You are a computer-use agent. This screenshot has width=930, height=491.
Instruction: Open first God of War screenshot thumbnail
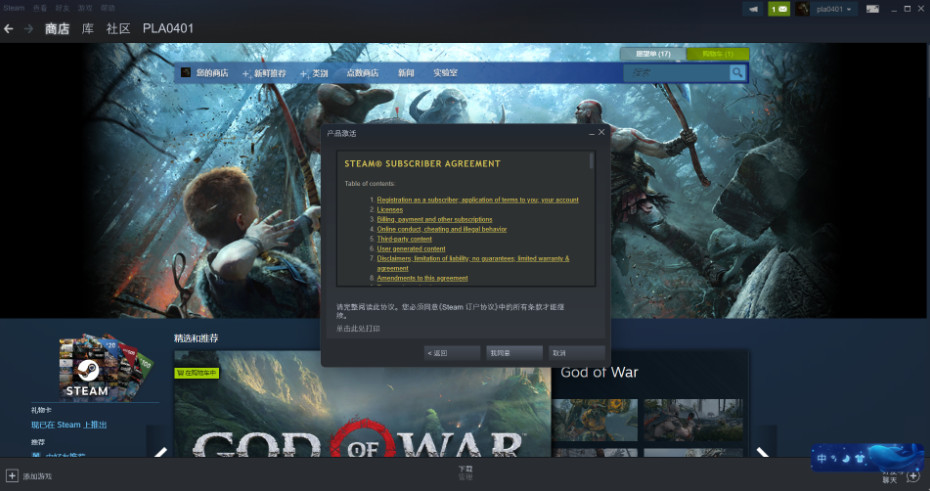tap(595, 419)
